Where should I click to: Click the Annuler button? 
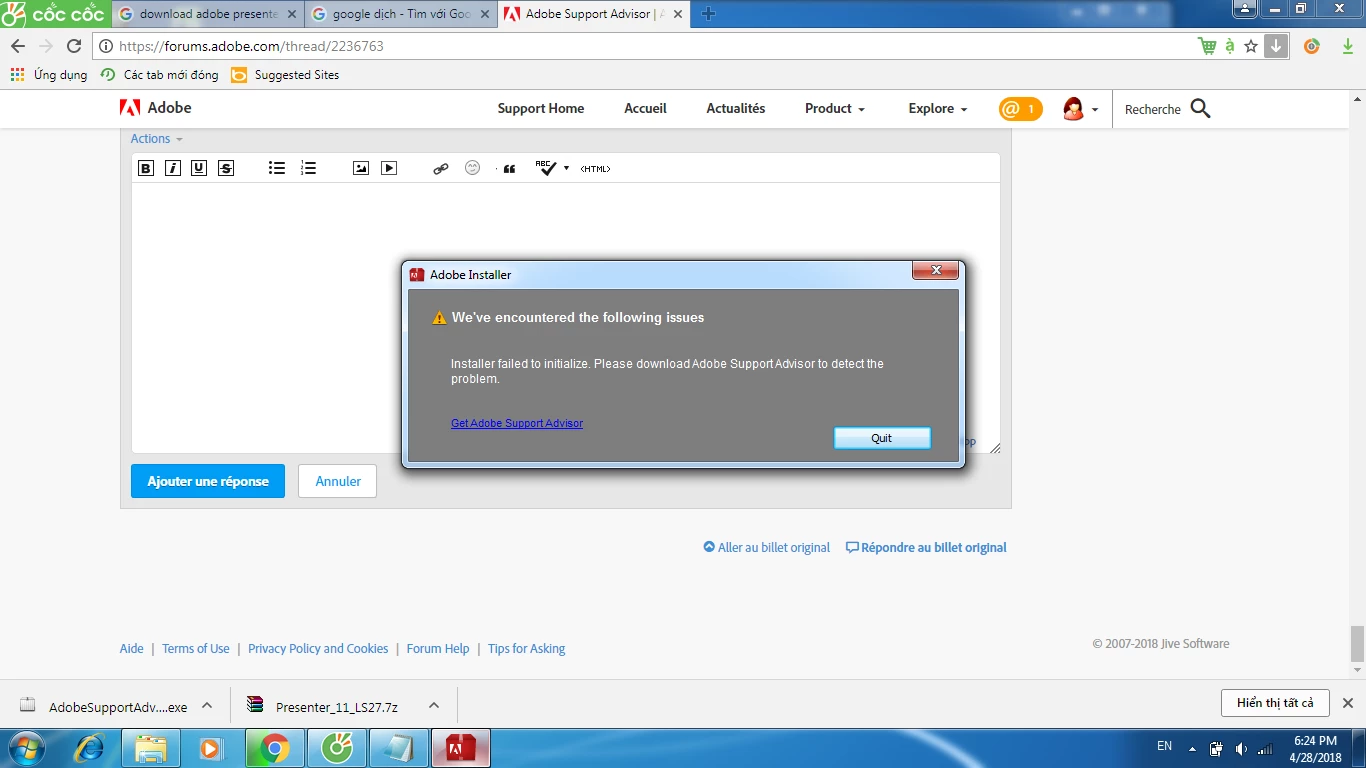coord(338,481)
